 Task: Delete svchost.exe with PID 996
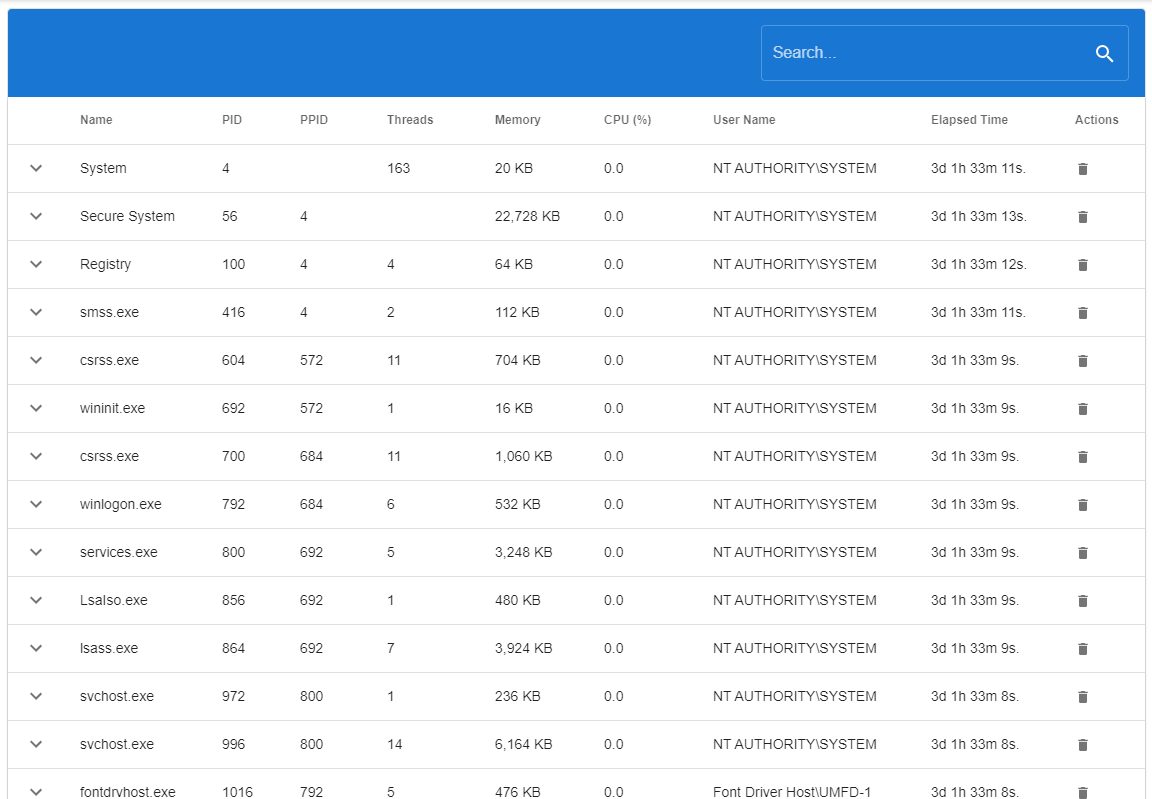click(1082, 744)
